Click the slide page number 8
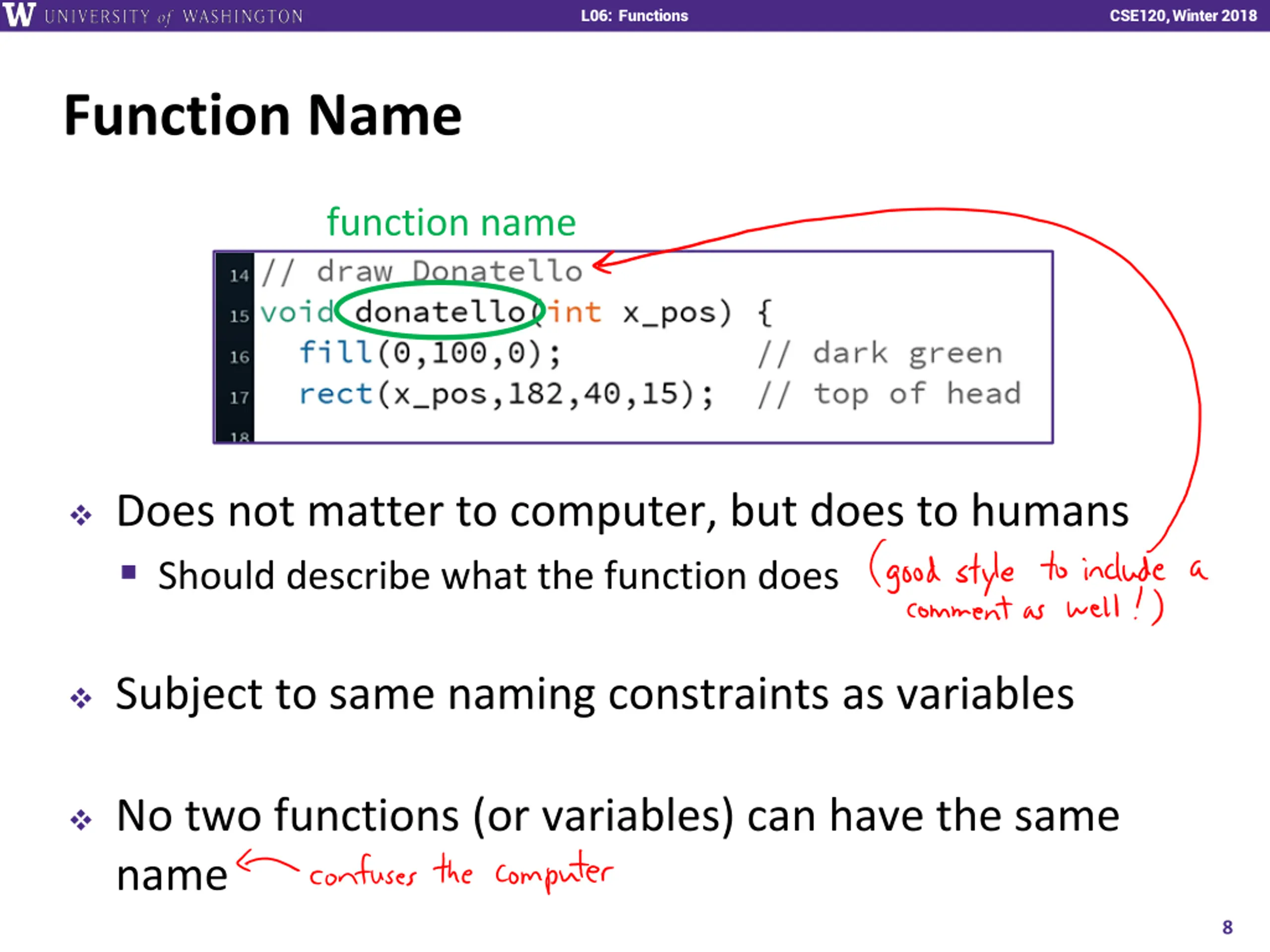The image size is (1270, 952). click(1227, 927)
